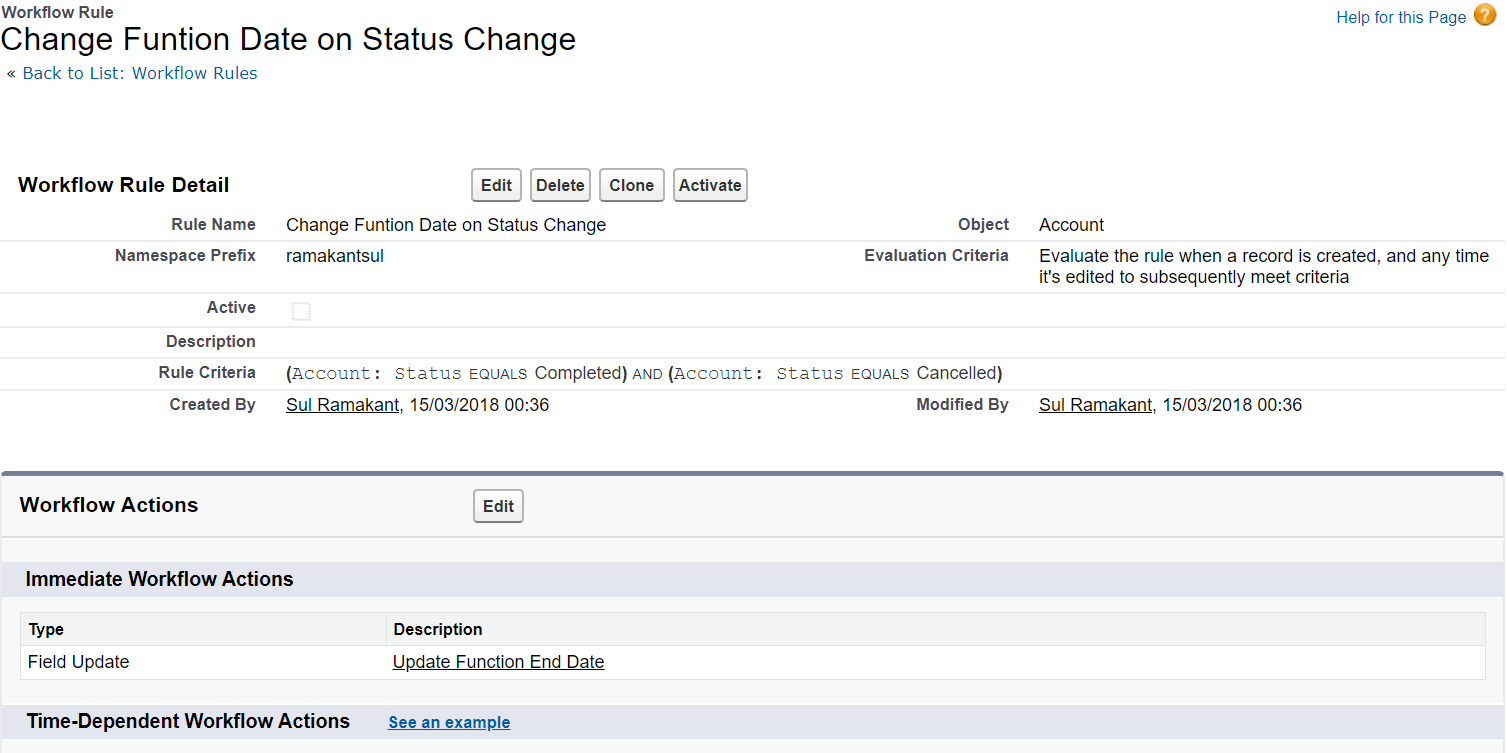Open Sul Ramakant in Modified By field
The image size is (1507, 753).
pos(1095,405)
